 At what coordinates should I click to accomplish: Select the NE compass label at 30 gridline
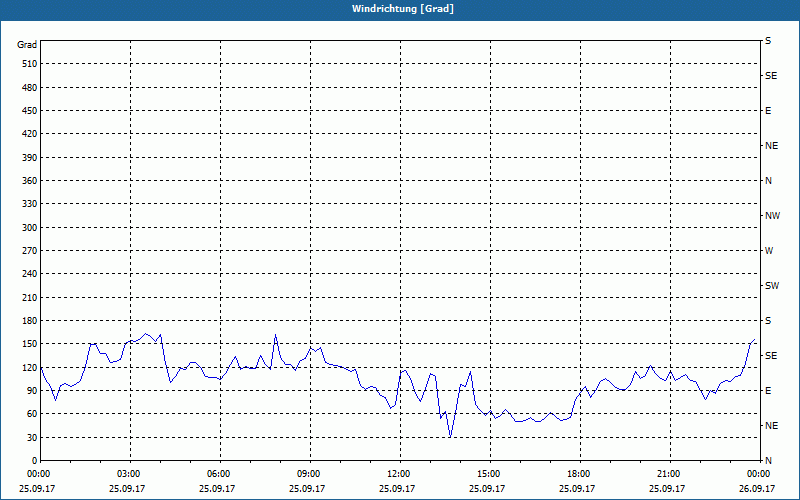(x=771, y=426)
